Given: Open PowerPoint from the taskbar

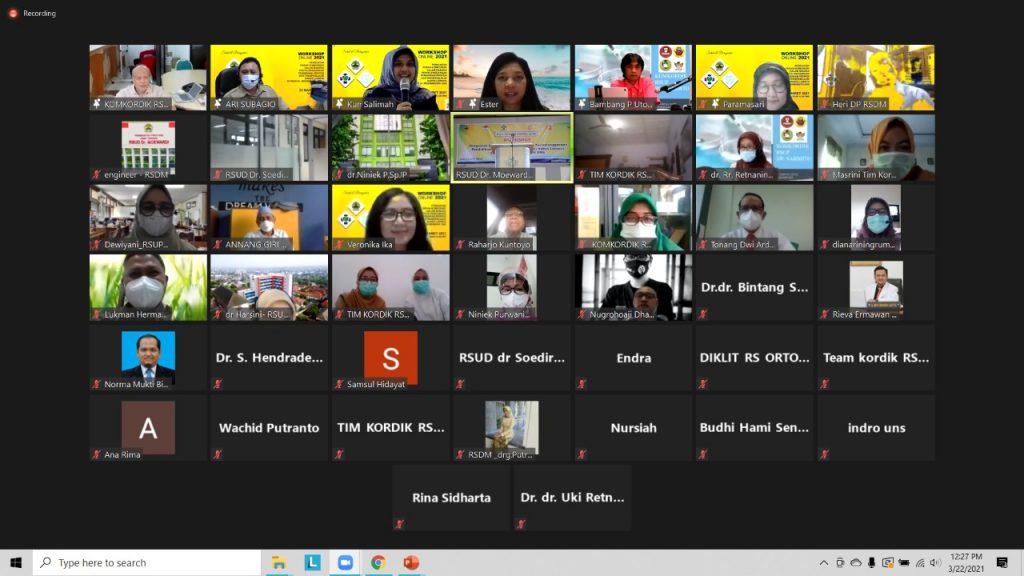Looking at the screenshot, I should click(410, 563).
